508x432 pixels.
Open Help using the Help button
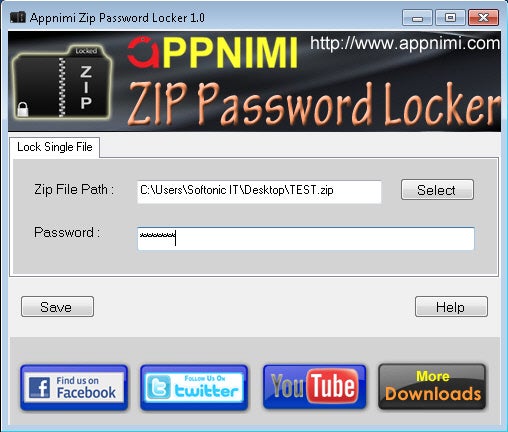point(451,307)
